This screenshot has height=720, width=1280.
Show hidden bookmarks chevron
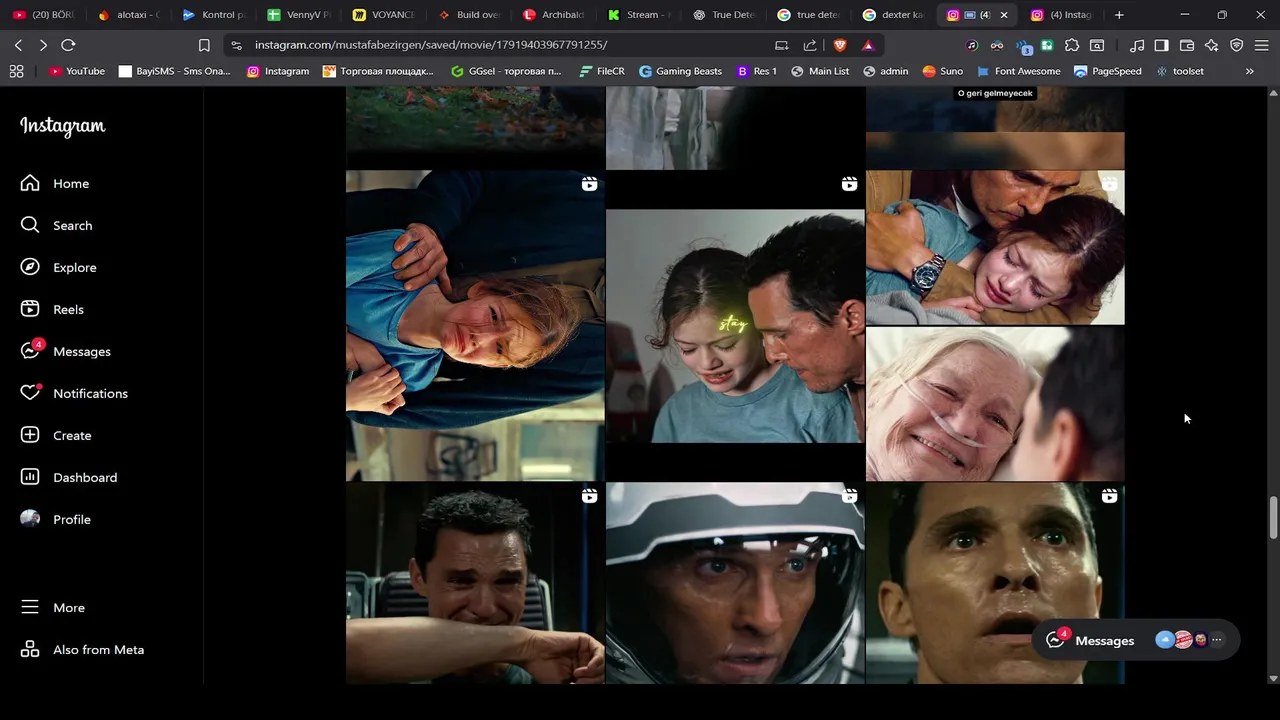click(x=1249, y=71)
